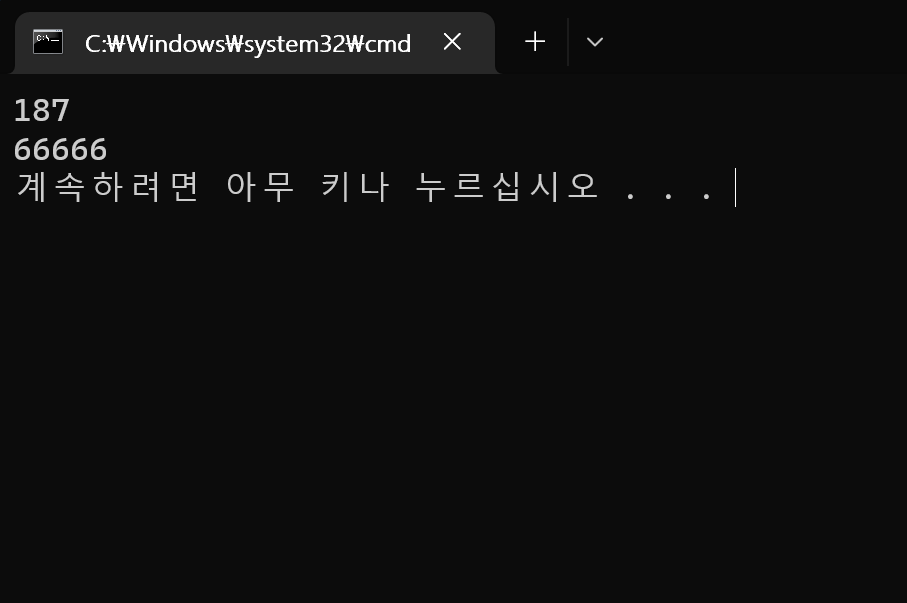Select the C:\Windows\system32\cmd tab title
The height and width of the screenshot is (603, 907).
(248, 43)
